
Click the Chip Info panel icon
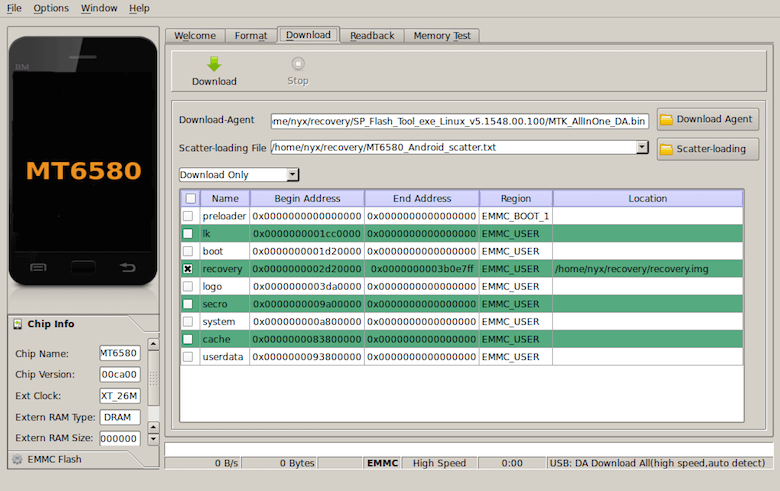pyautogui.click(x=18, y=324)
